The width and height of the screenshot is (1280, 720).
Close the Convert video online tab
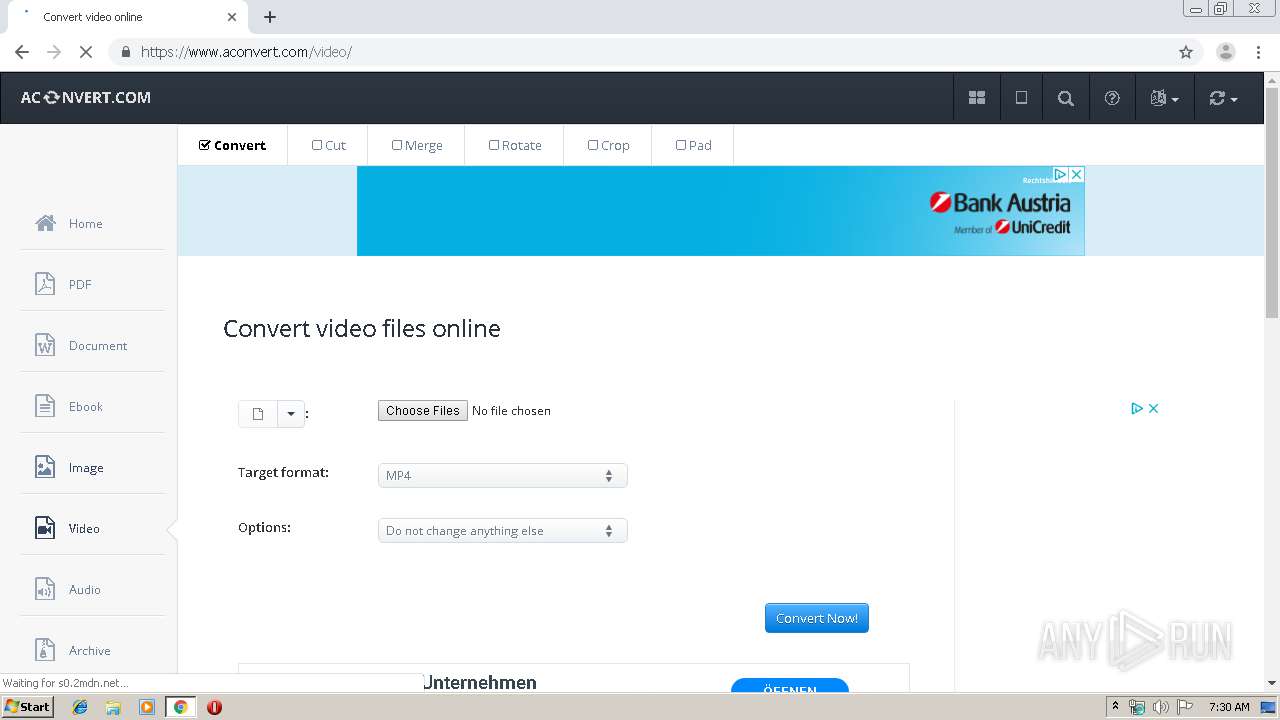232,17
